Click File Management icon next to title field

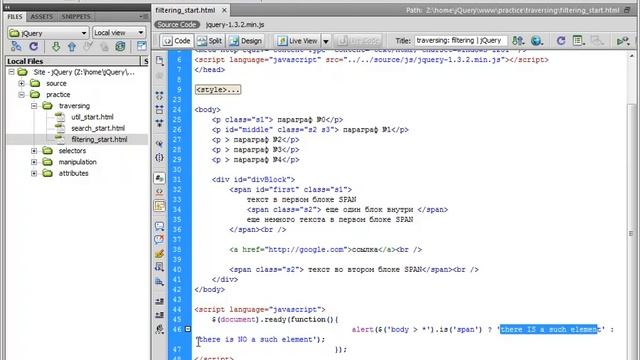click(x=518, y=40)
